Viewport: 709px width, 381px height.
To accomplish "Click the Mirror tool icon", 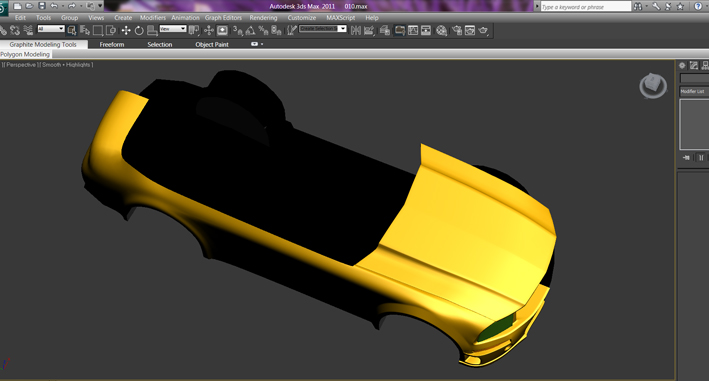I will tap(356, 30).
